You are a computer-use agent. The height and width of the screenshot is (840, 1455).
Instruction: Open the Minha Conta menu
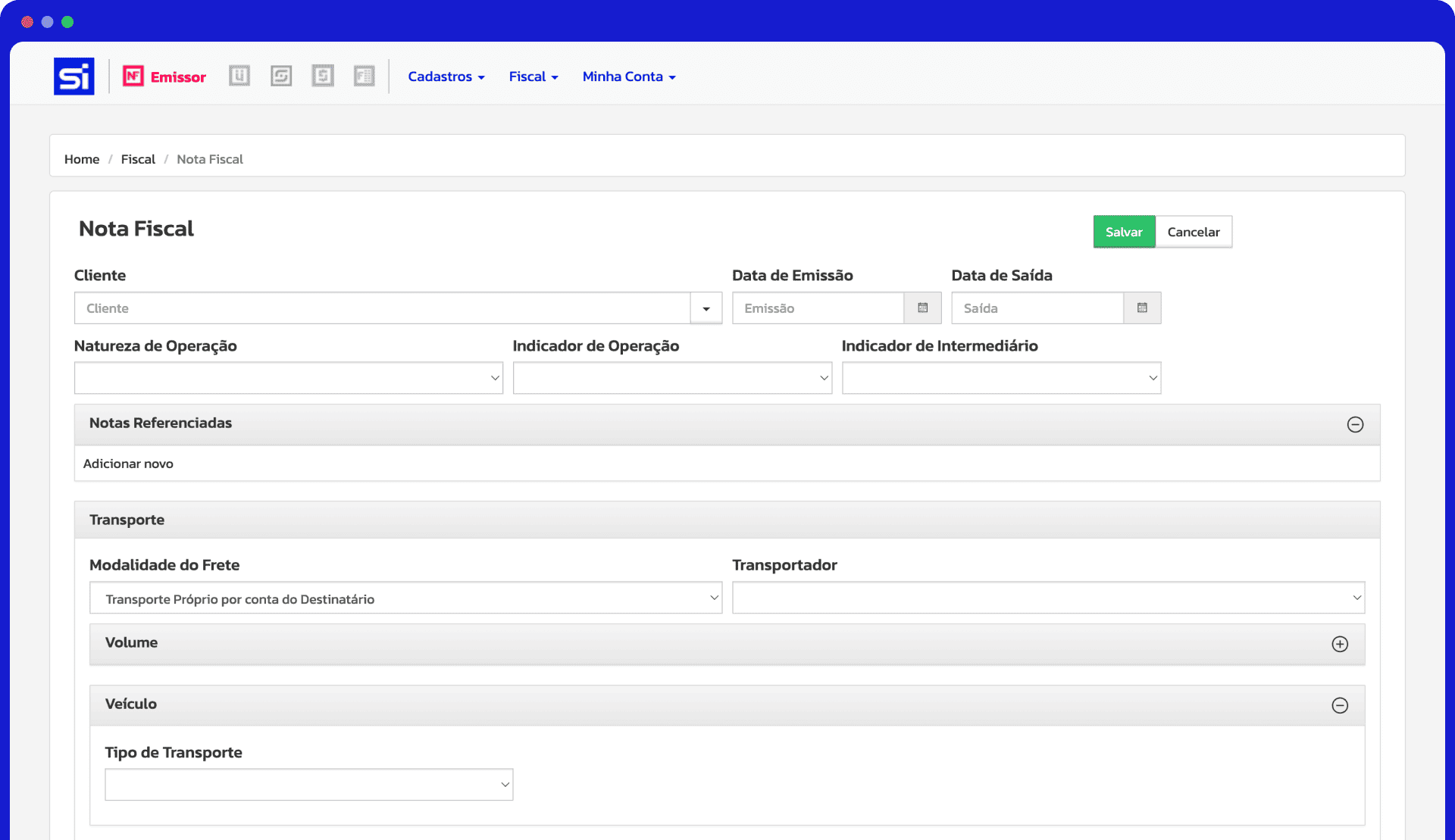[628, 77]
